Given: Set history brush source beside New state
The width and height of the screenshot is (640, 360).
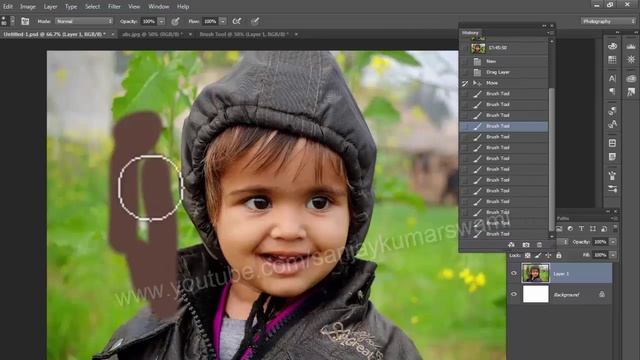Looking at the screenshot, I should coord(465,61).
